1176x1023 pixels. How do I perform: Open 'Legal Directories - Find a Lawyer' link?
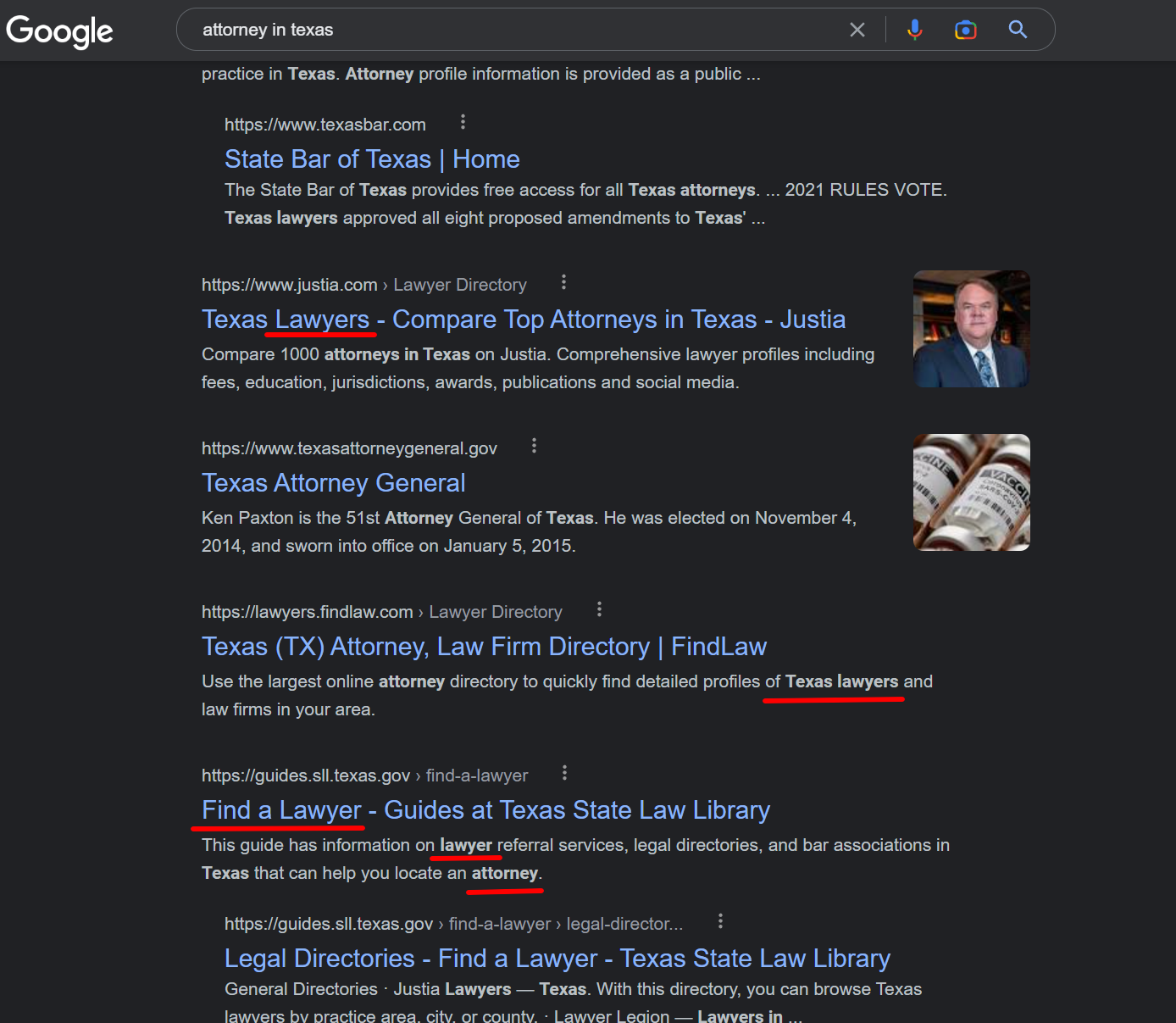pyautogui.click(x=557, y=959)
